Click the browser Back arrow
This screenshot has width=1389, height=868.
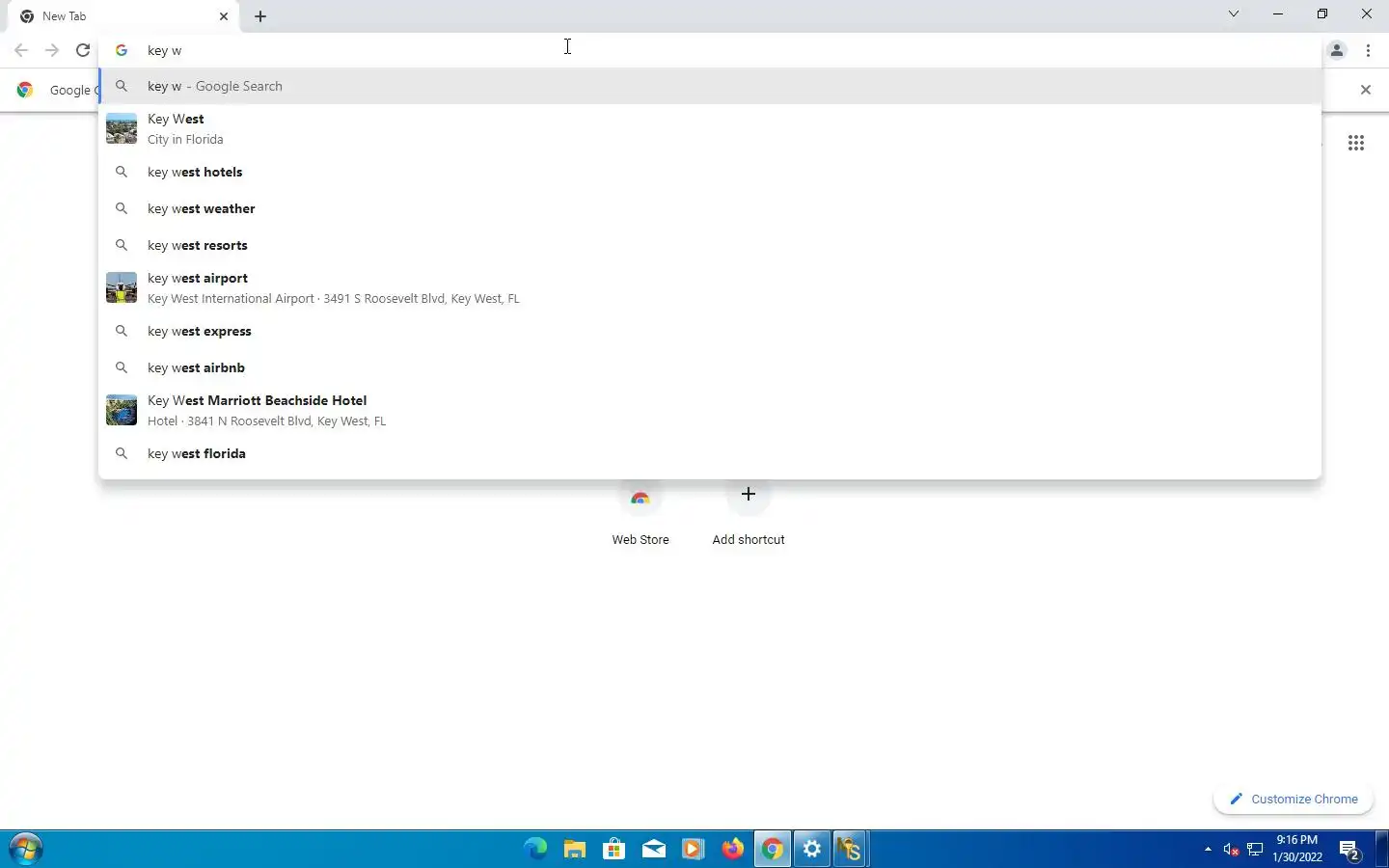(21, 50)
